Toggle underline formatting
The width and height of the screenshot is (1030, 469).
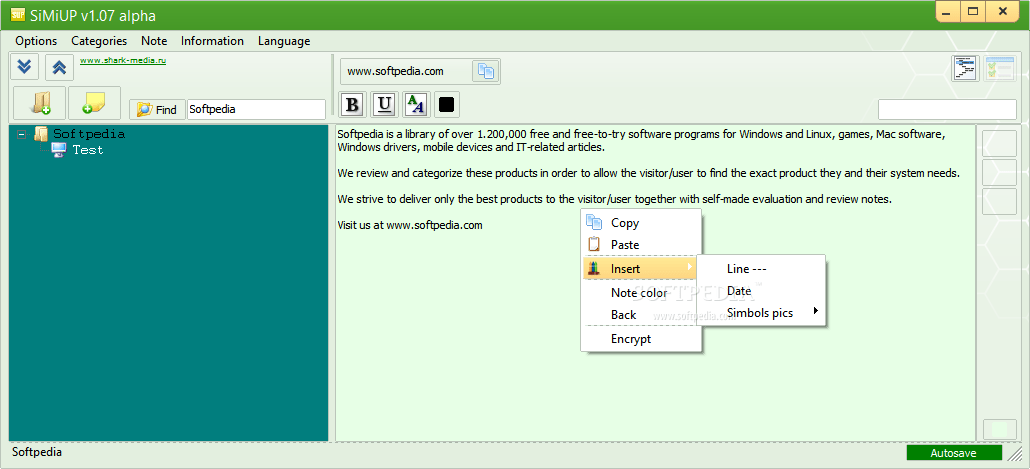pos(384,104)
